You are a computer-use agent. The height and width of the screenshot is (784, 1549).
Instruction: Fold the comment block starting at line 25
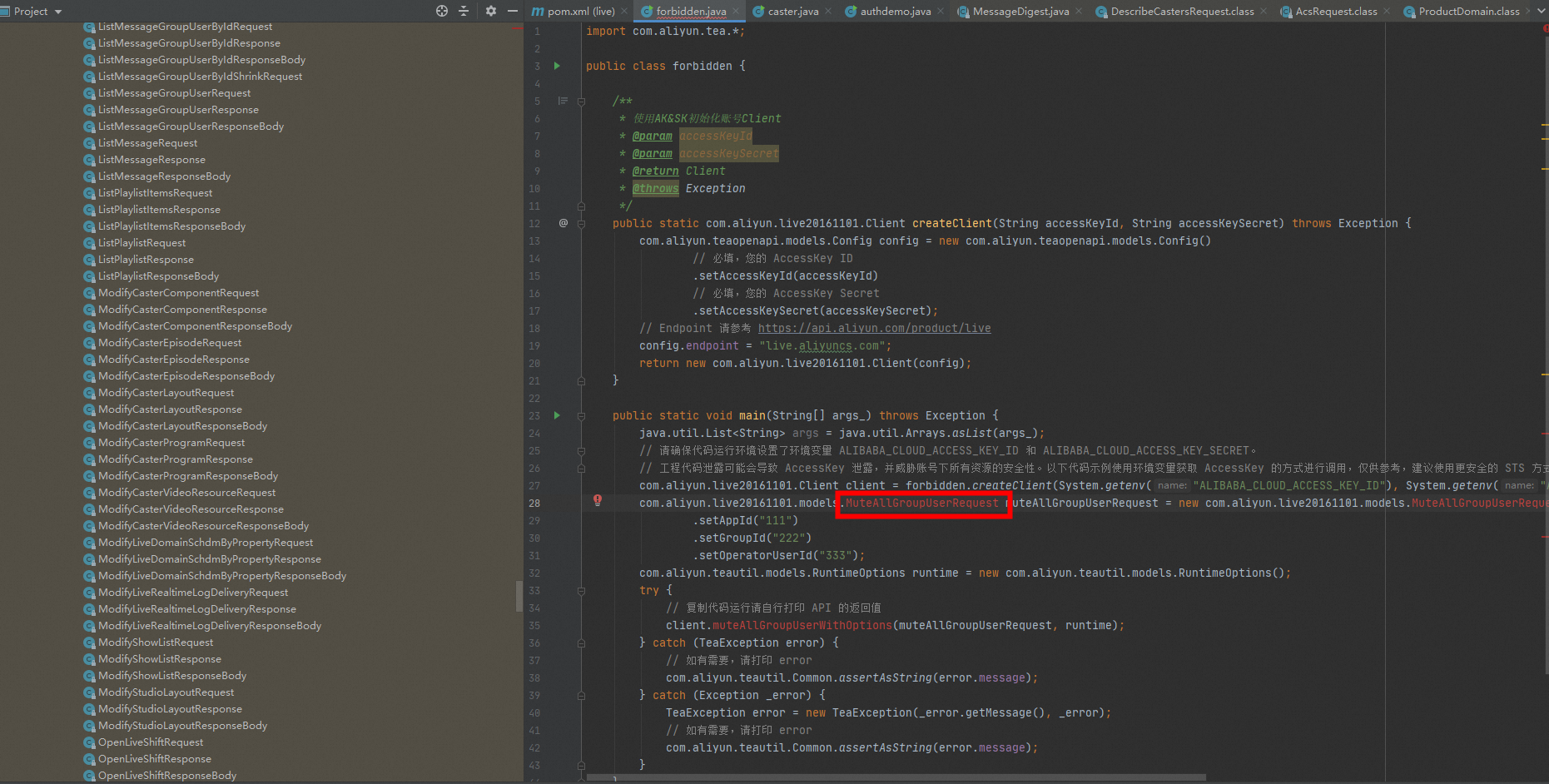[x=581, y=450]
